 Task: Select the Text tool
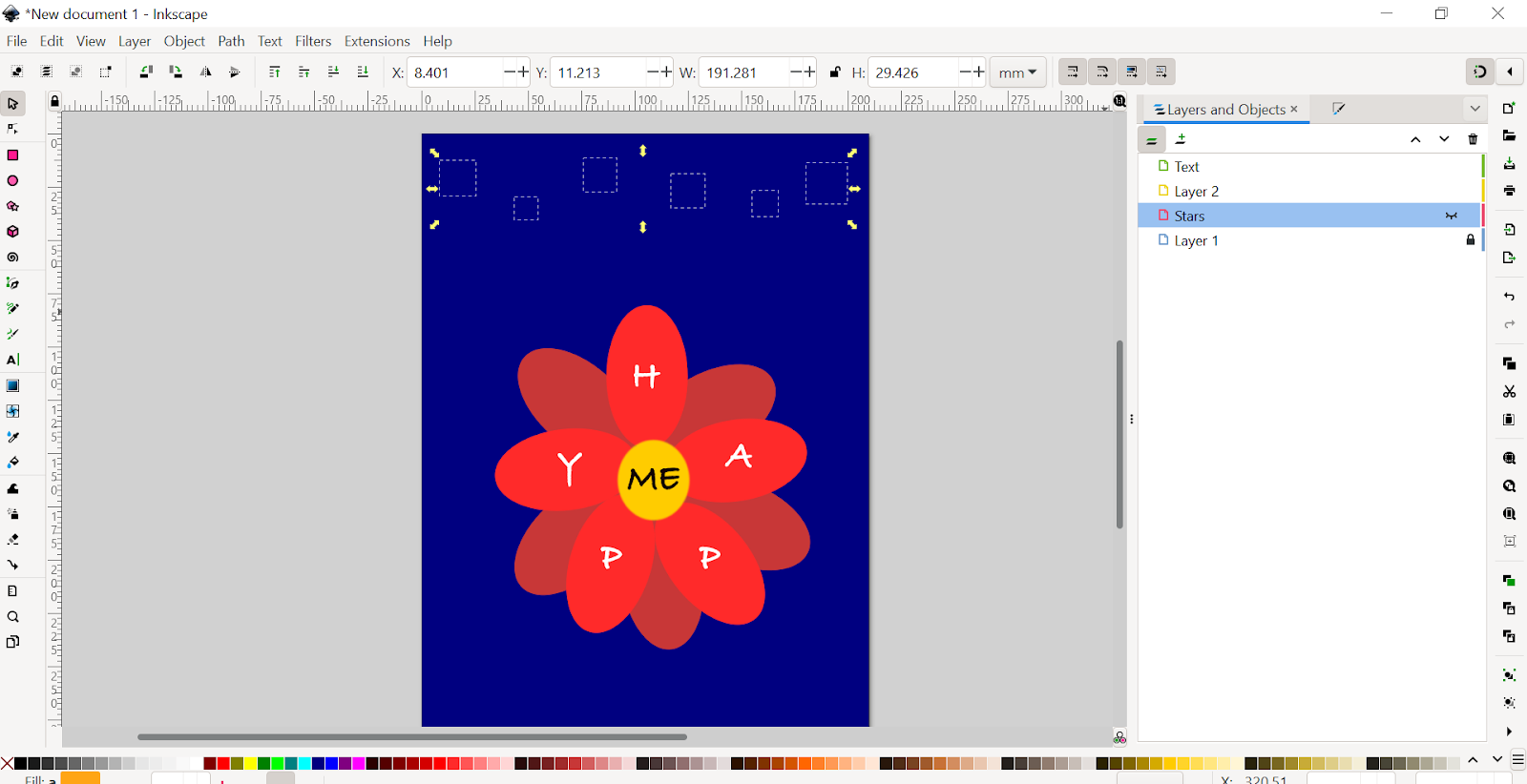coord(12,360)
